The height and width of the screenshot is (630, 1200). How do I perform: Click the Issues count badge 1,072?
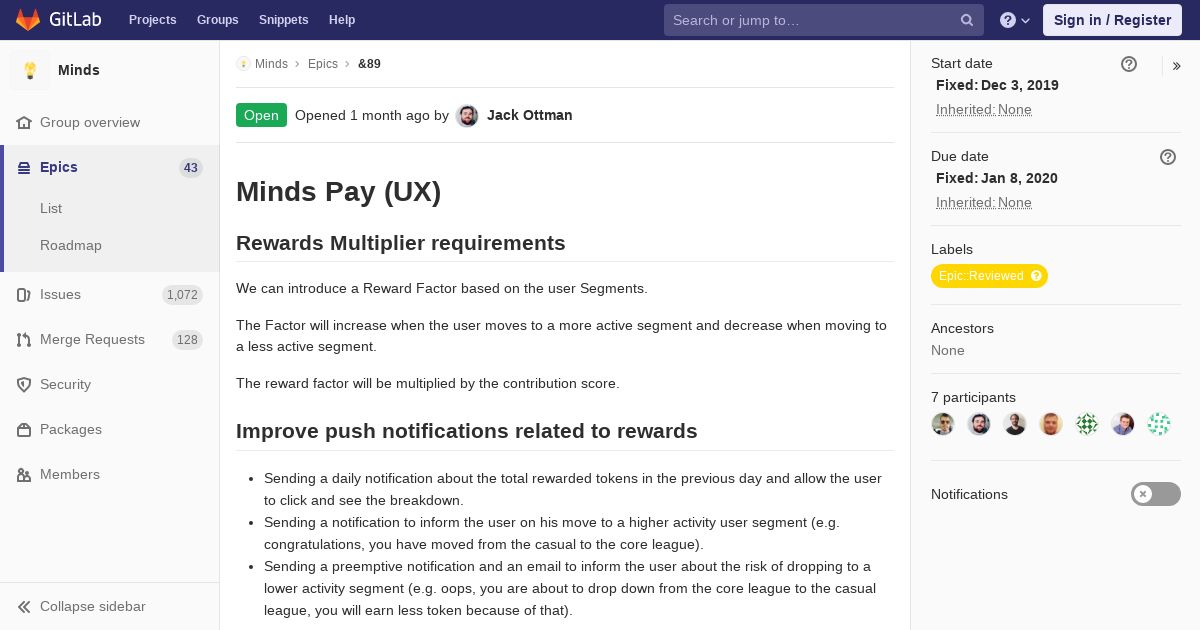pyautogui.click(x=182, y=295)
